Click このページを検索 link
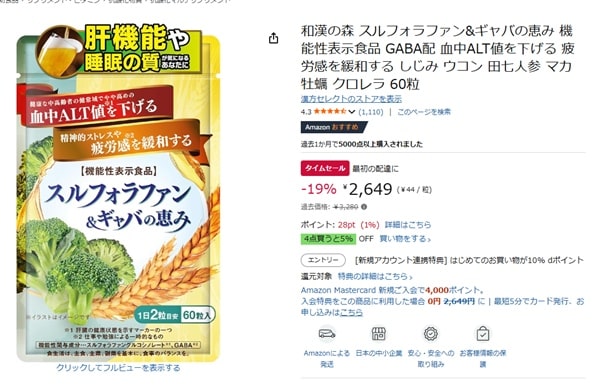The height and width of the screenshot is (387, 600). (x=424, y=112)
